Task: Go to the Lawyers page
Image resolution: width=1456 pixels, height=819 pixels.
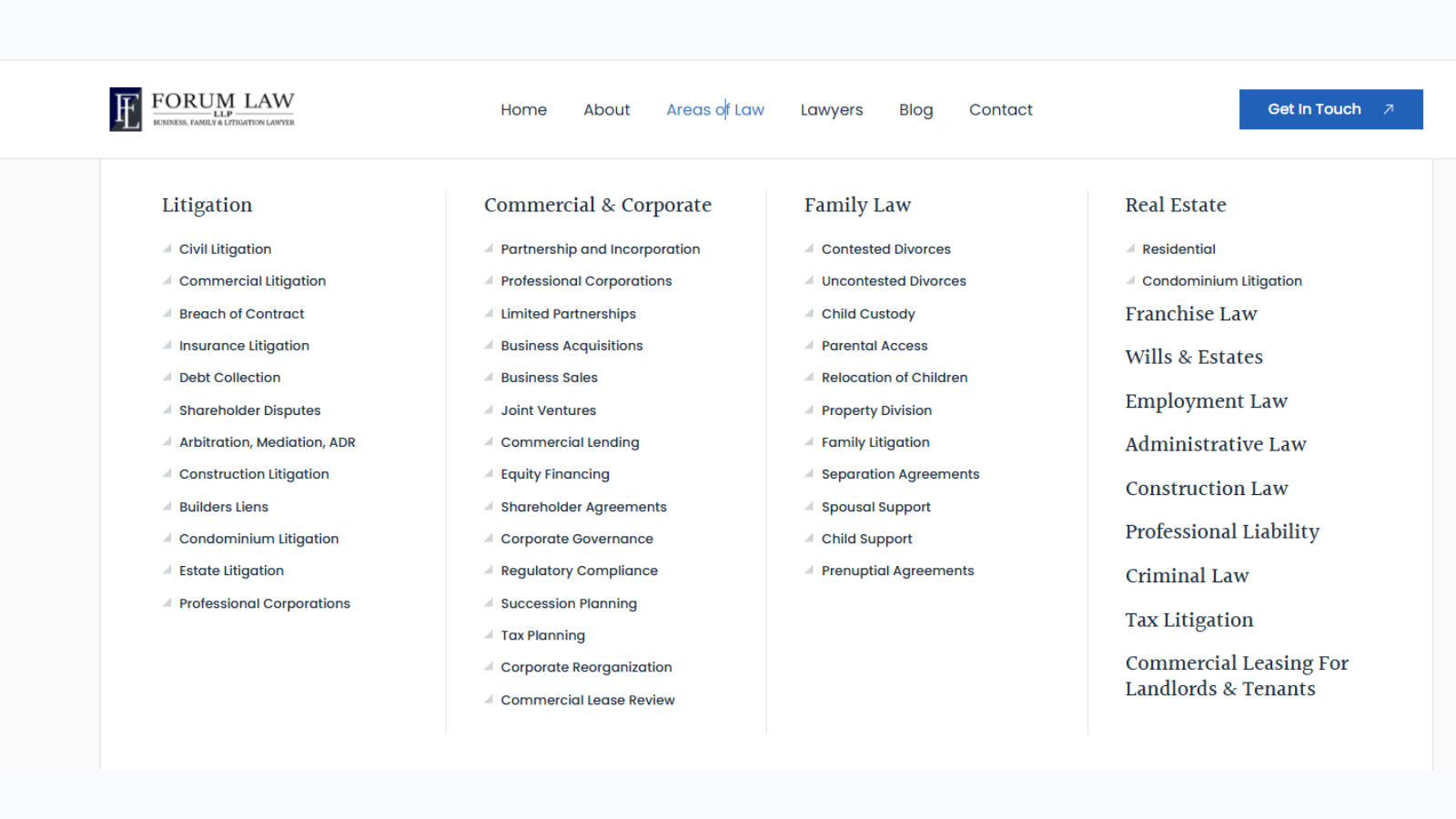Action: [831, 110]
